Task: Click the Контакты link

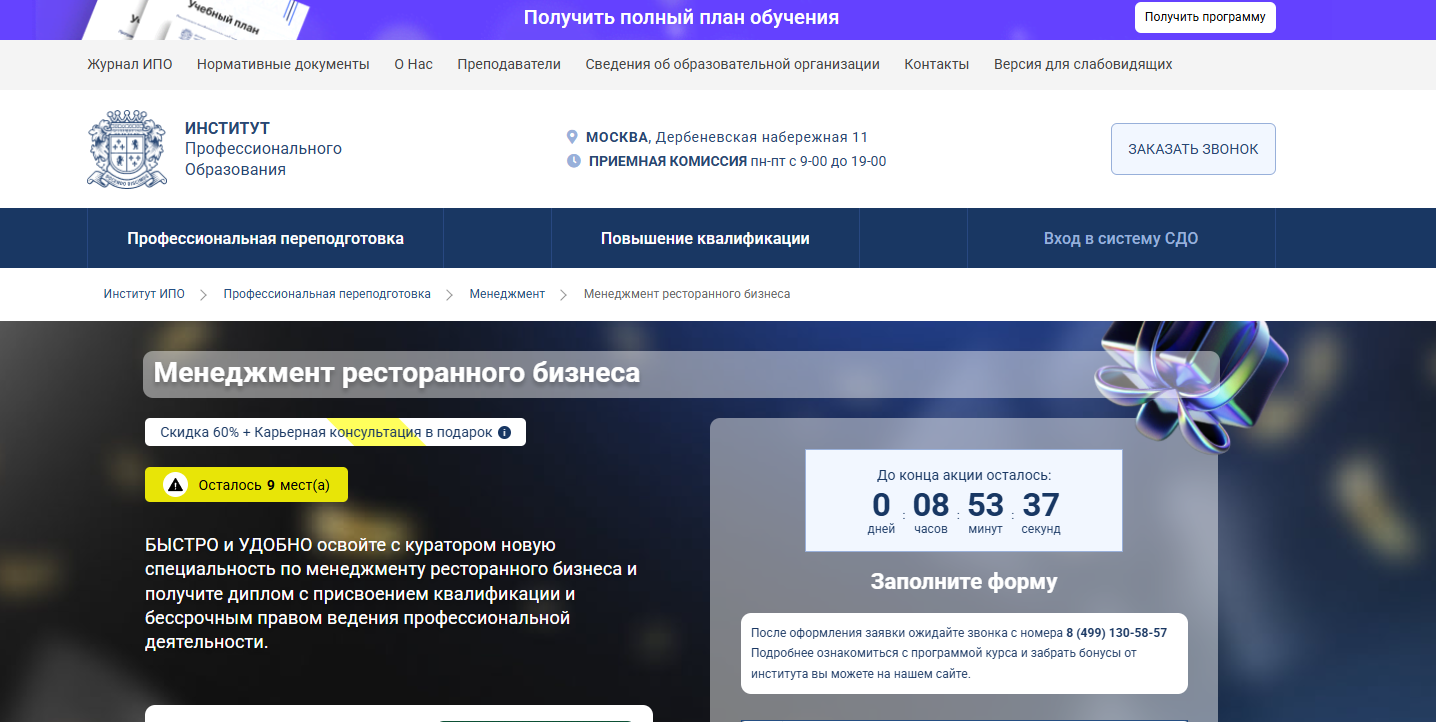Action: [x=936, y=64]
